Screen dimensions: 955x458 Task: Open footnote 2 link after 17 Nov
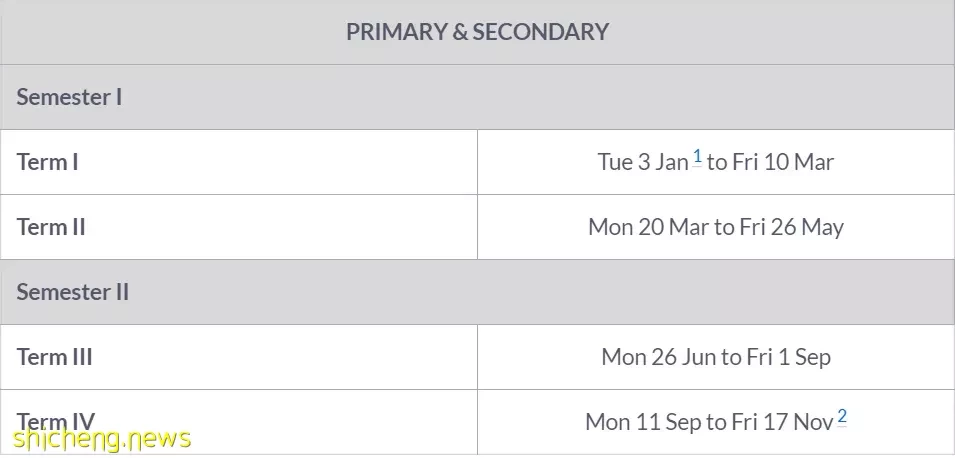tap(842, 417)
